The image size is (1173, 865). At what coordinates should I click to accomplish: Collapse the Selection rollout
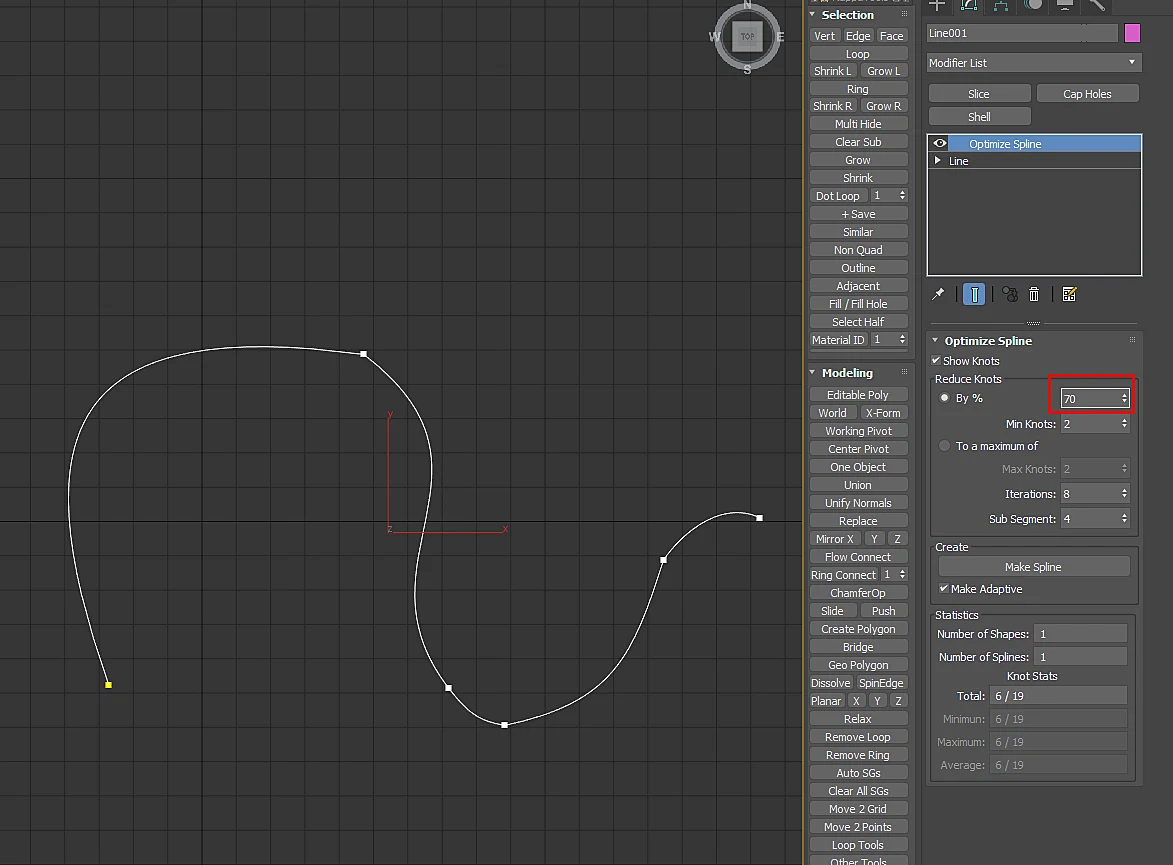[x=812, y=14]
